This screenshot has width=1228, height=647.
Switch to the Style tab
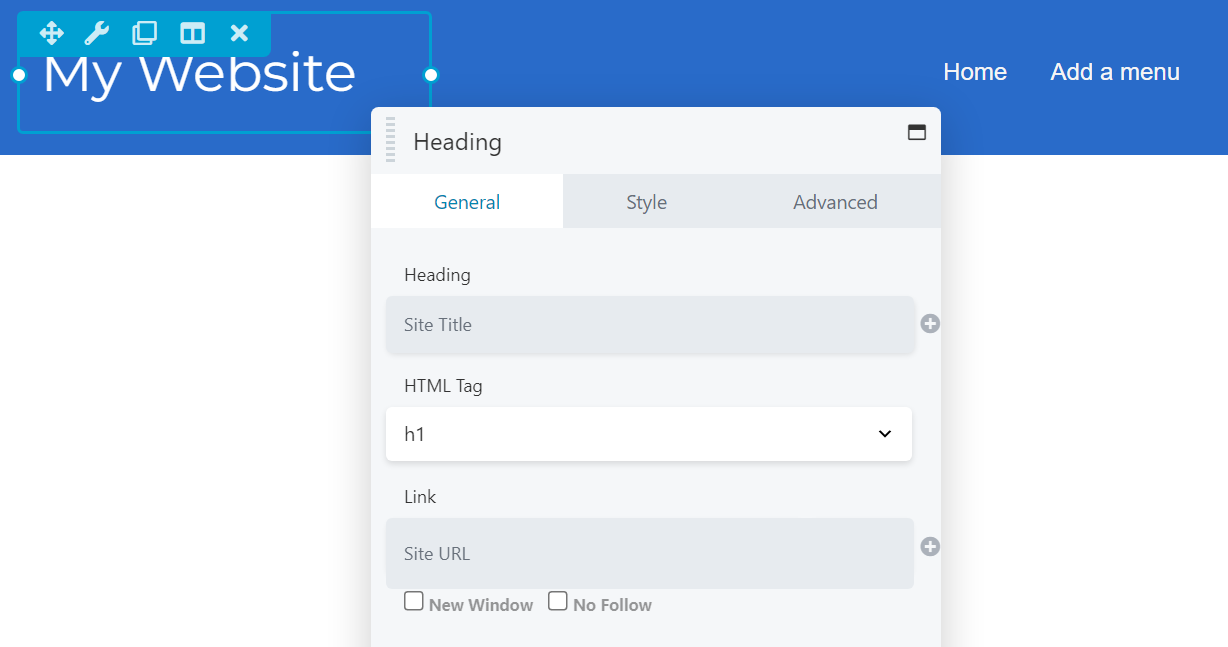tap(646, 202)
